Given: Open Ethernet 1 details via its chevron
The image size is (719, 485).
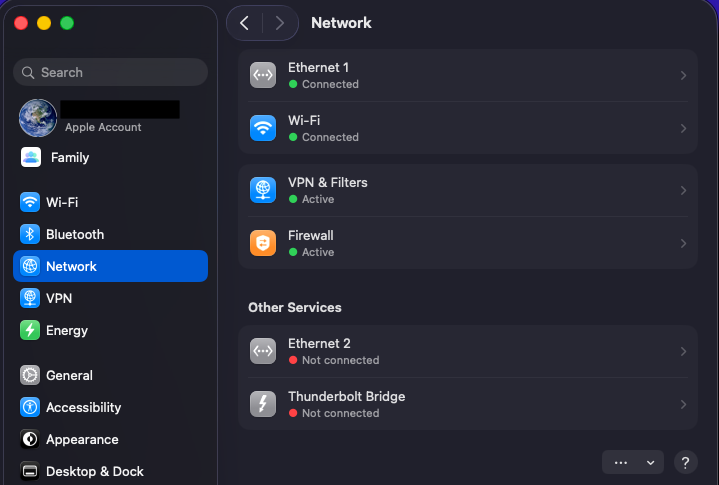Looking at the screenshot, I should pos(683,75).
